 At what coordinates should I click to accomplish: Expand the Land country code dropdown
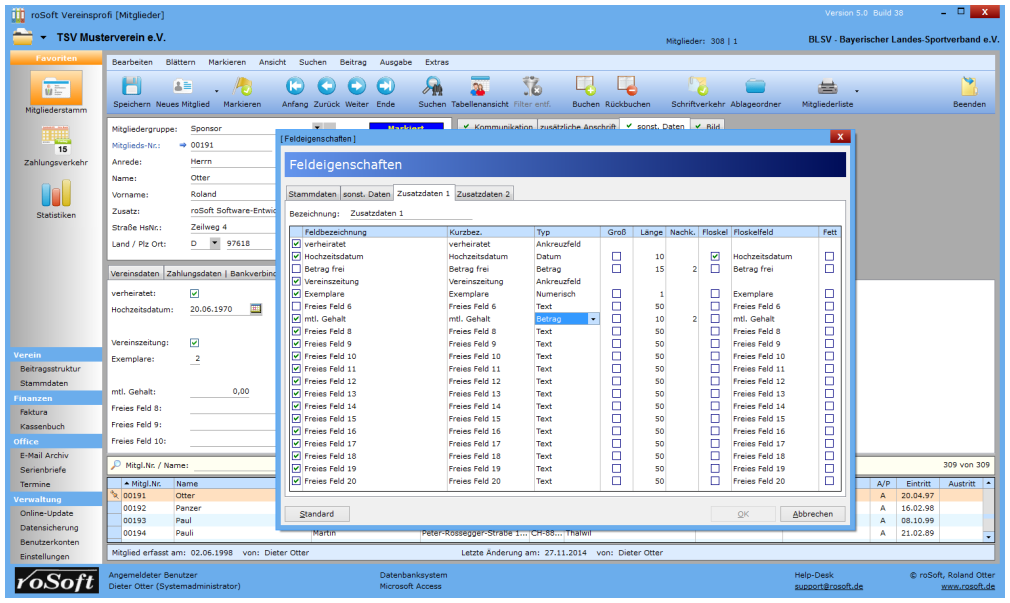(x=214, y=243)
